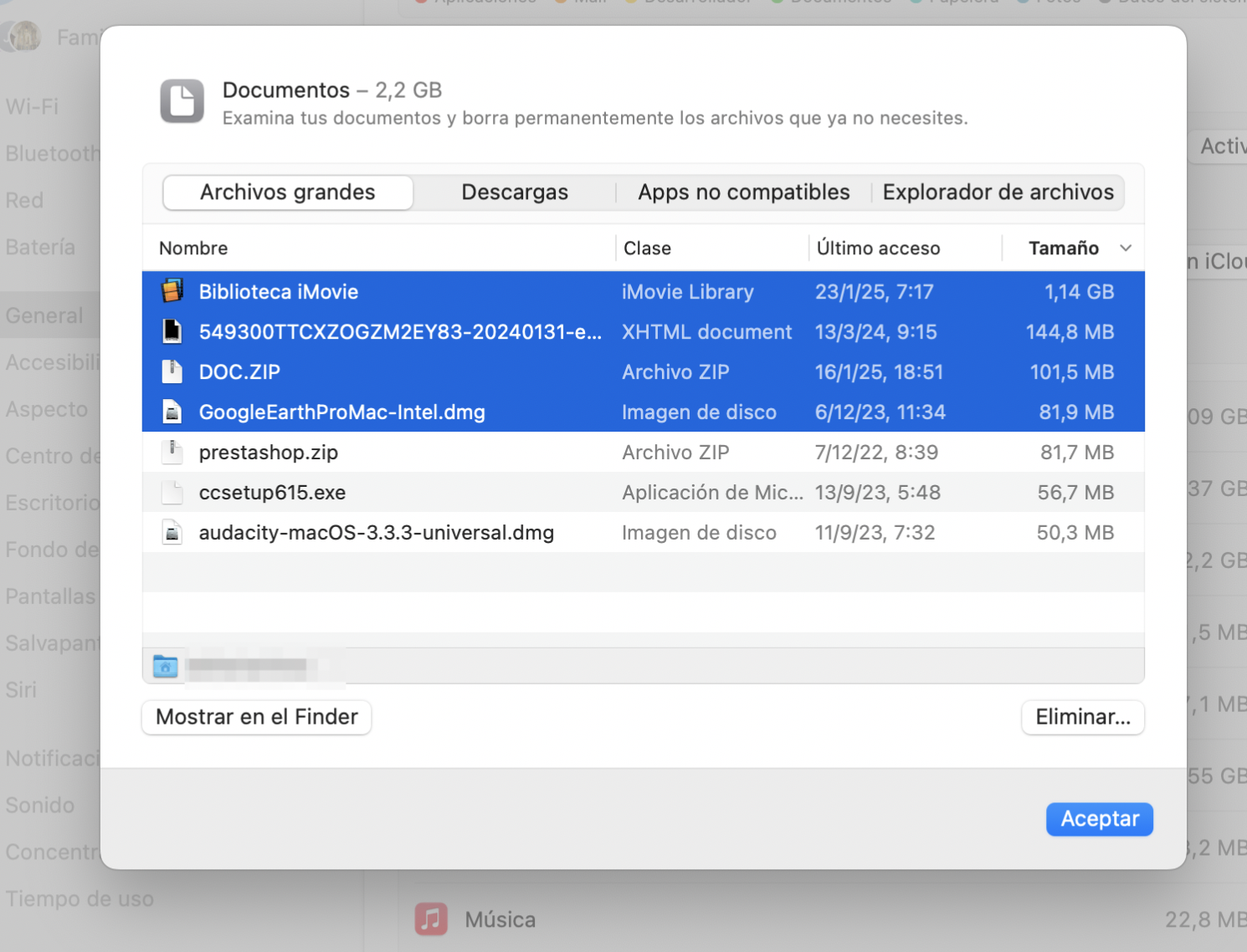The width and height of the screenshot is (1247, 952).
Task: Click the Biblioteca iMovie library icon
Action: (172, 291)
